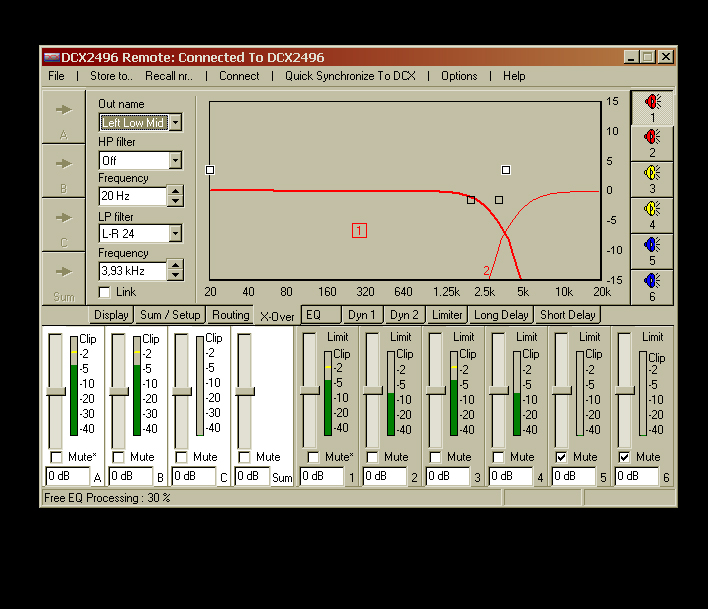708x609 pixels.
Task: Select output 4 yellow speaker icon
Action: pos(652,216)
